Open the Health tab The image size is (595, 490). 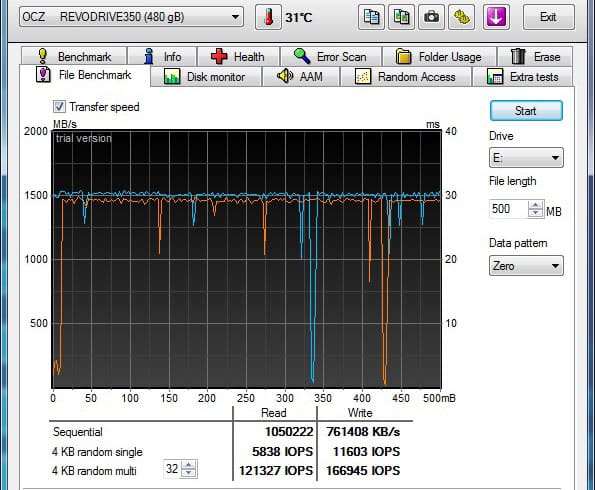(x=238, y=57)
